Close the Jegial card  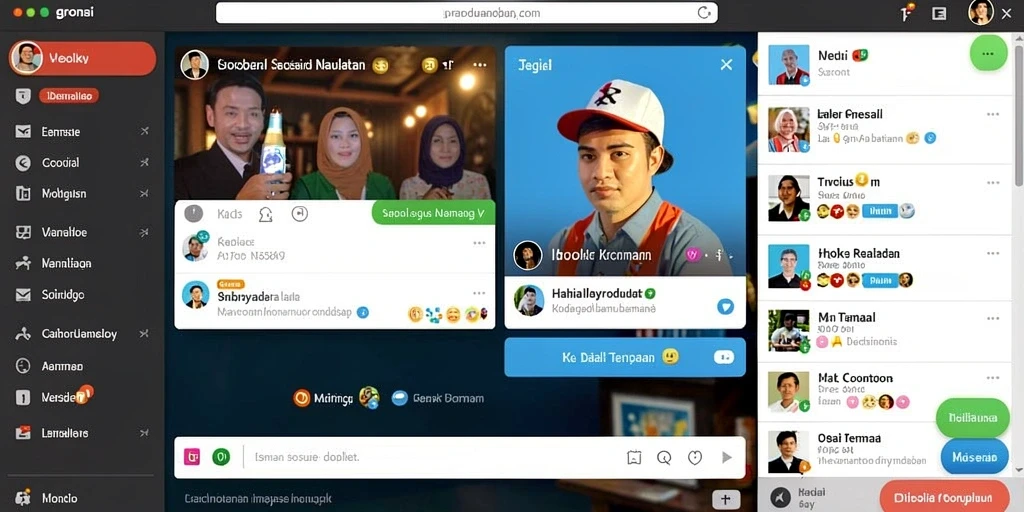point(726,64)
